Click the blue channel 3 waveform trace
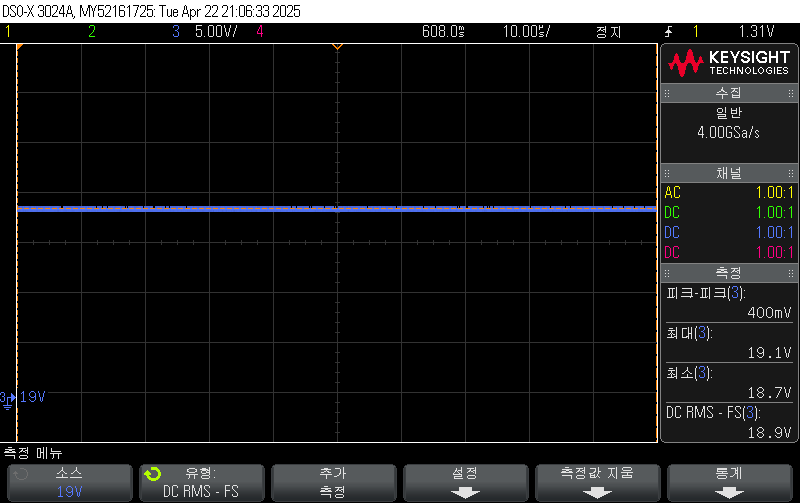The width and height of the screenshot is (800, 503). (337, 208)
